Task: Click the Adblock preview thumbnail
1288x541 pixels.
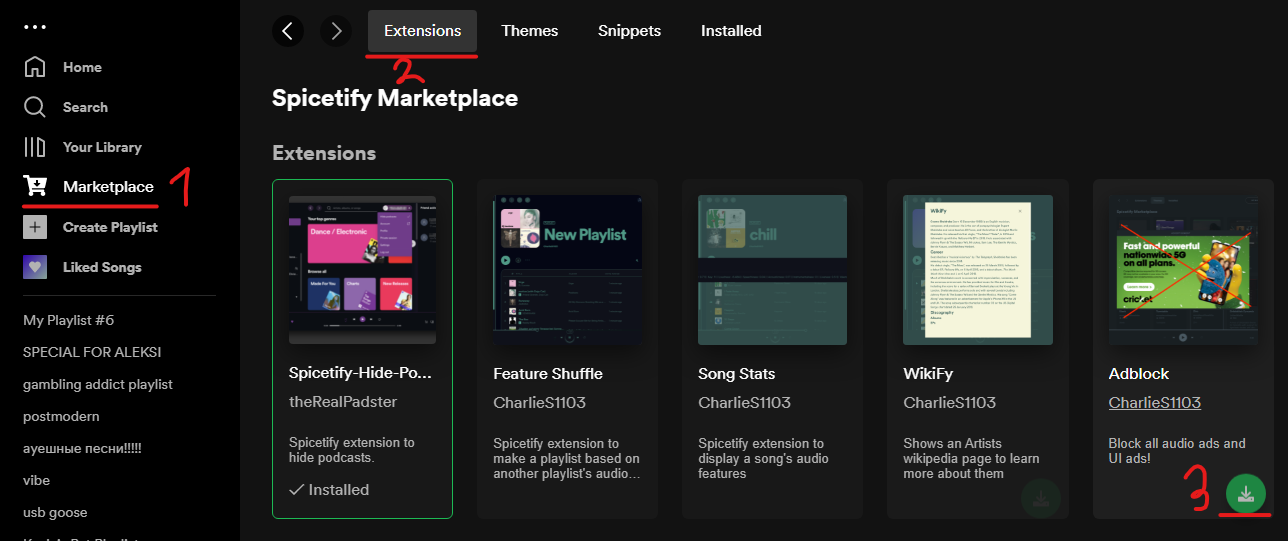Action: tap(1182, 270)
